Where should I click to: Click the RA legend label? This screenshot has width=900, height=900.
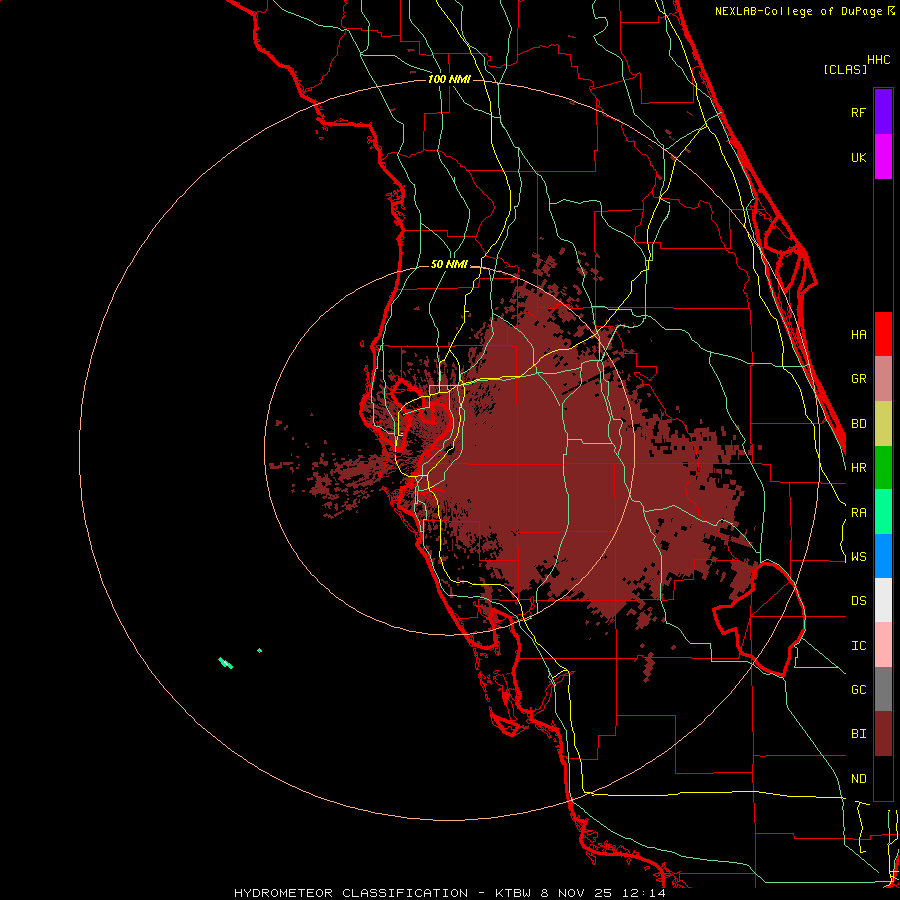pyautogui.click(x=859, y=513)
